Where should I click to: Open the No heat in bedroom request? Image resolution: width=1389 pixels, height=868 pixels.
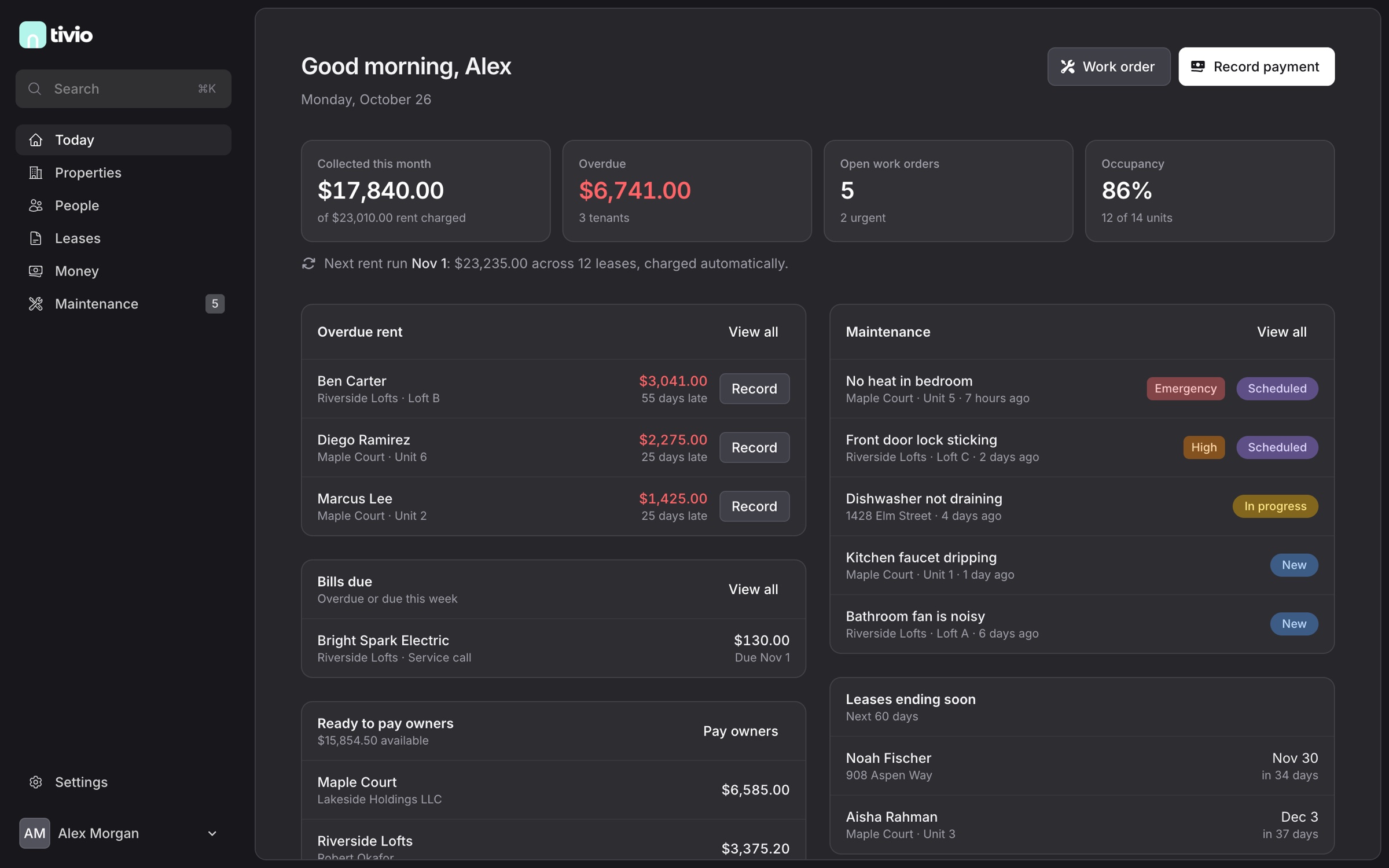point(1082,389)
